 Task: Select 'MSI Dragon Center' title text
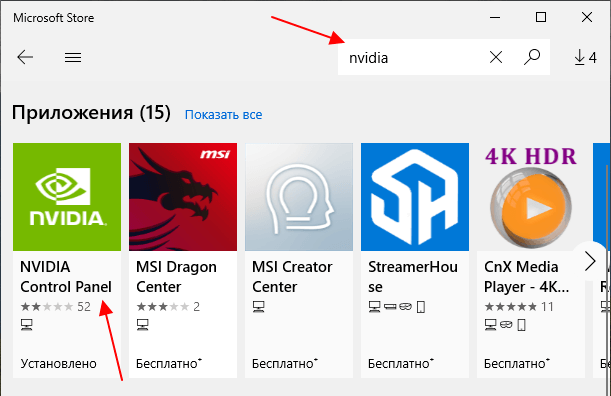point(176,277)
